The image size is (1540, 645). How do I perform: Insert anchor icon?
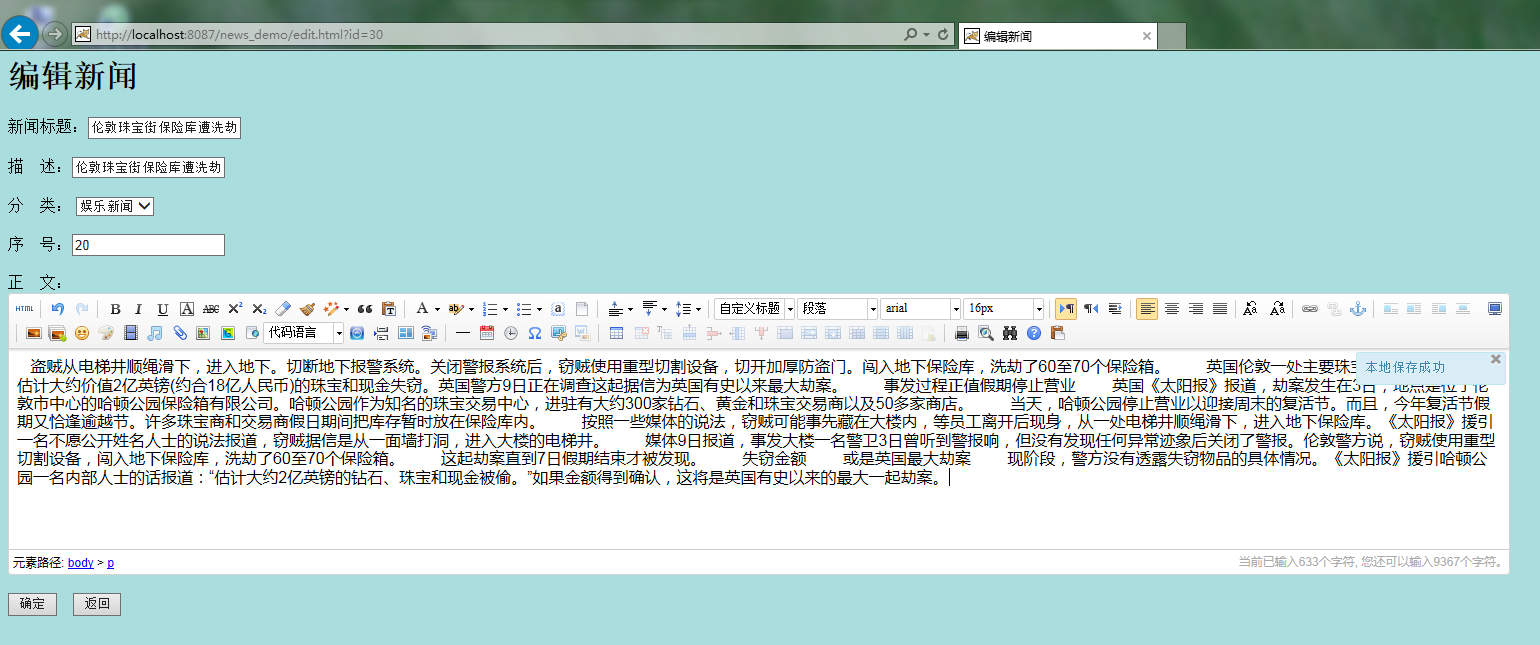(x=1358, y=309)
